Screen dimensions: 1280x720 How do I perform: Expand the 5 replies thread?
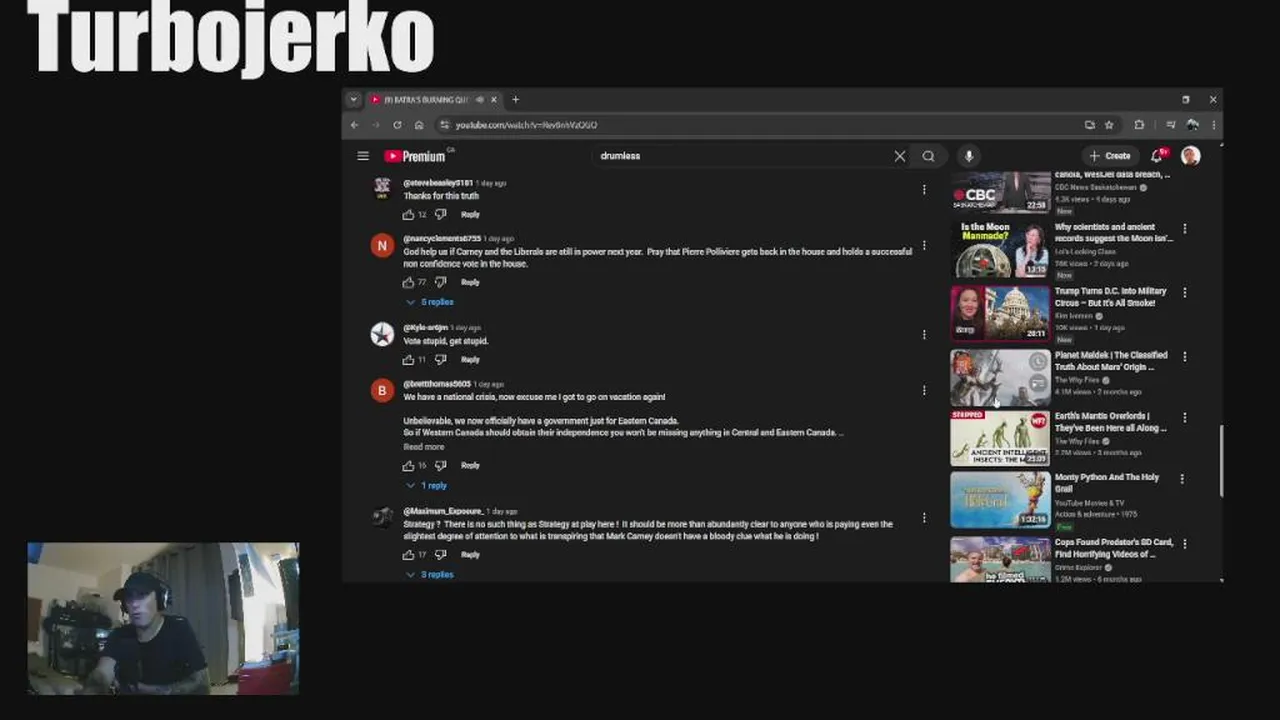430,302
